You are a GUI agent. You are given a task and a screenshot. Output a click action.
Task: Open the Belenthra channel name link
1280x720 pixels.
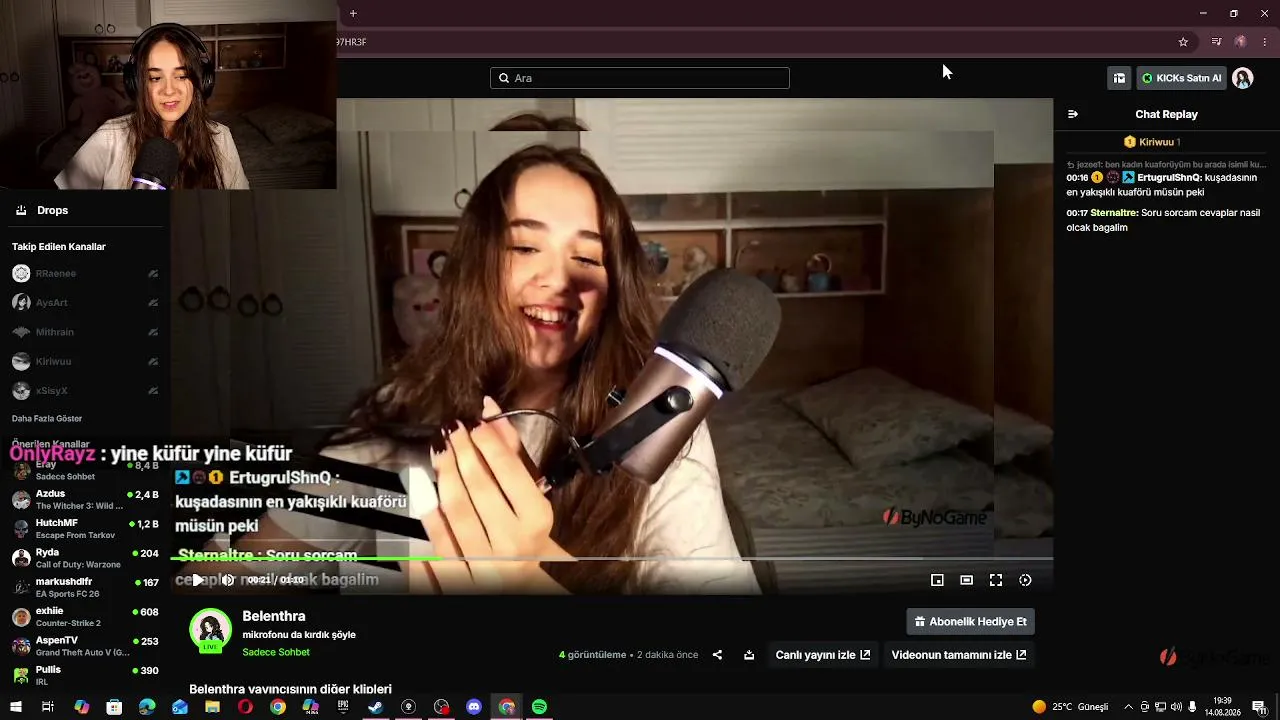click(274, 616)
